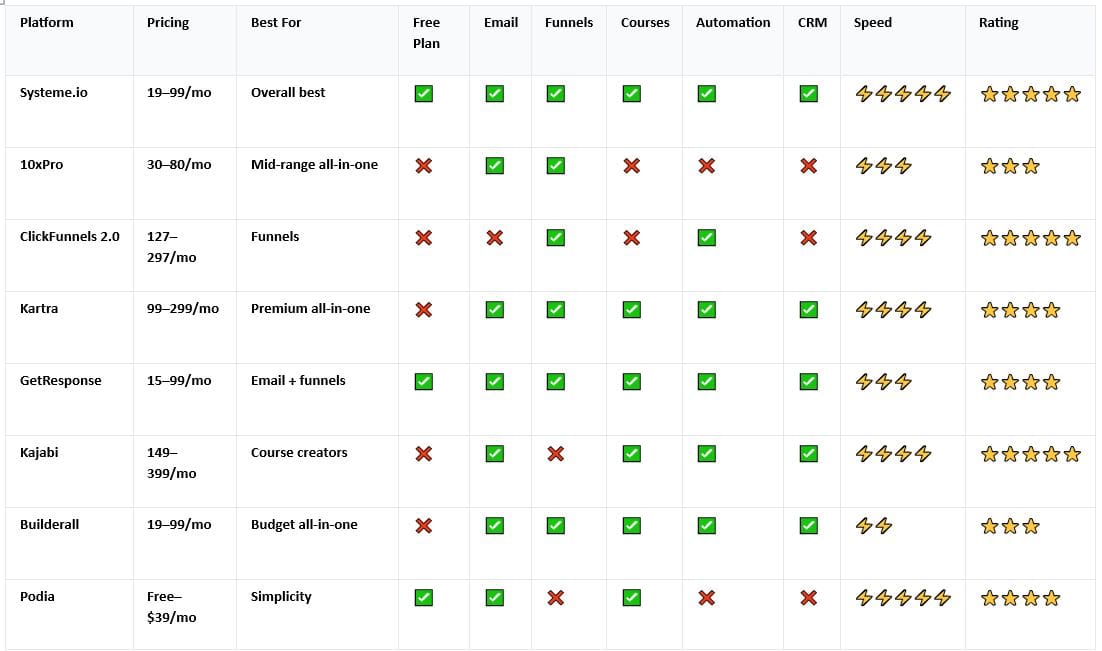Click Builderall's Free Plan red X
The width and height of the screenshot is (1102, 651).
pyautogui.click(x=424, y=526)
